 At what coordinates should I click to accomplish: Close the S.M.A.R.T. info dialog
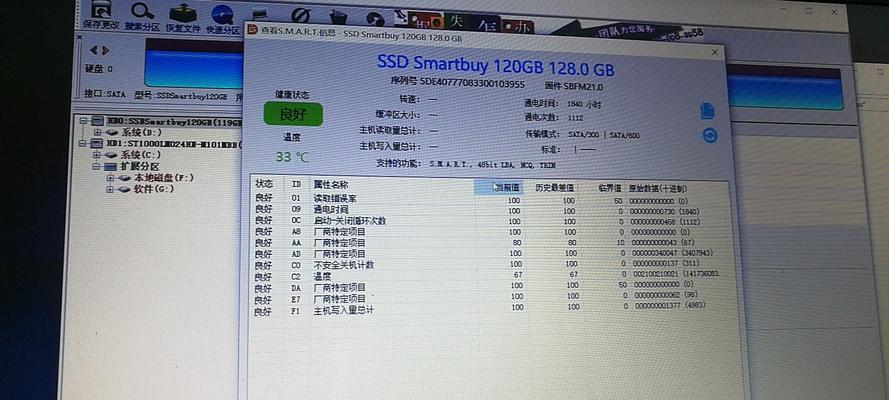pos(714,52)
